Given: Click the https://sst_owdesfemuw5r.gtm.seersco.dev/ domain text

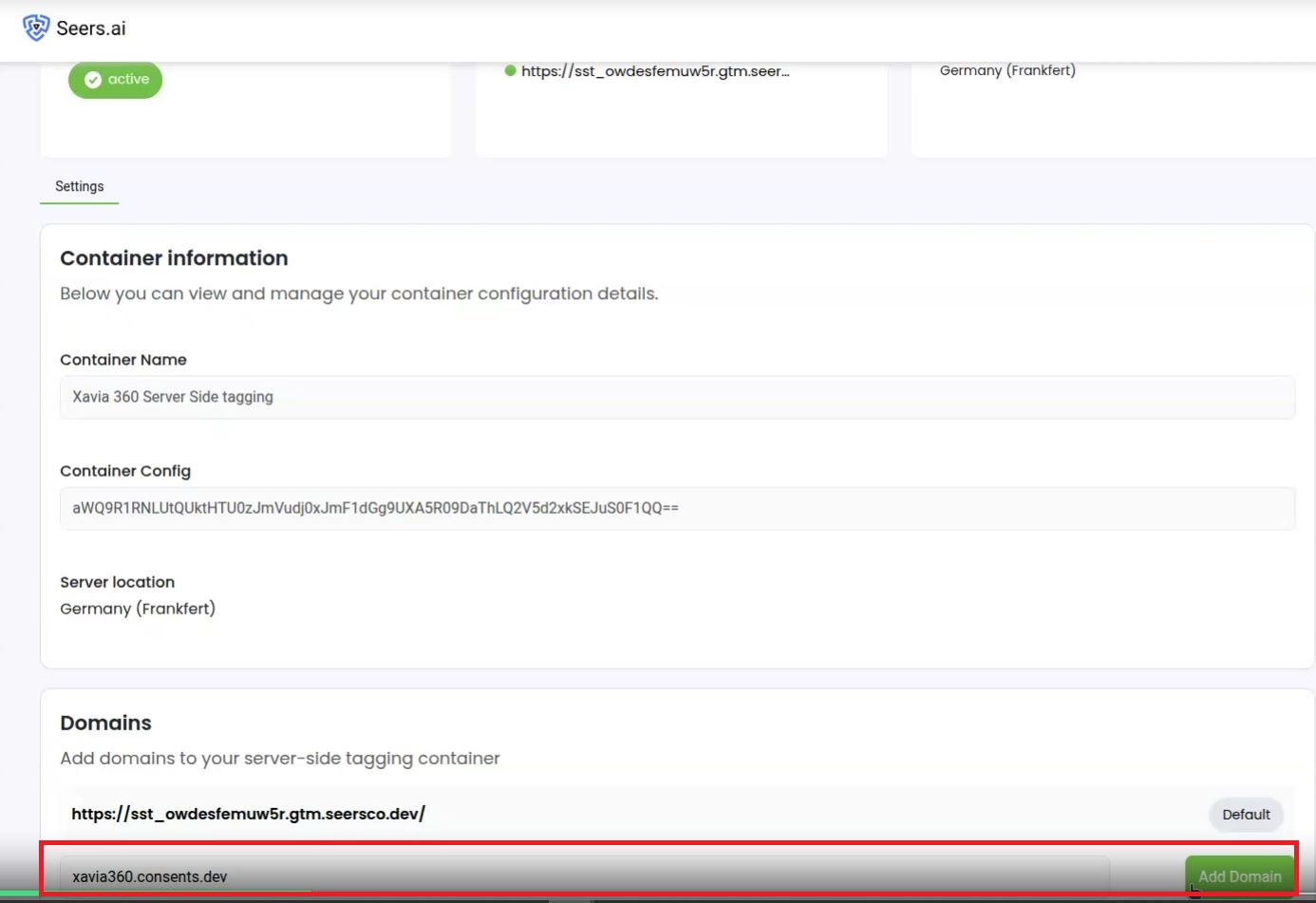Looking at the screenshot, I should (x=248, y=814).
